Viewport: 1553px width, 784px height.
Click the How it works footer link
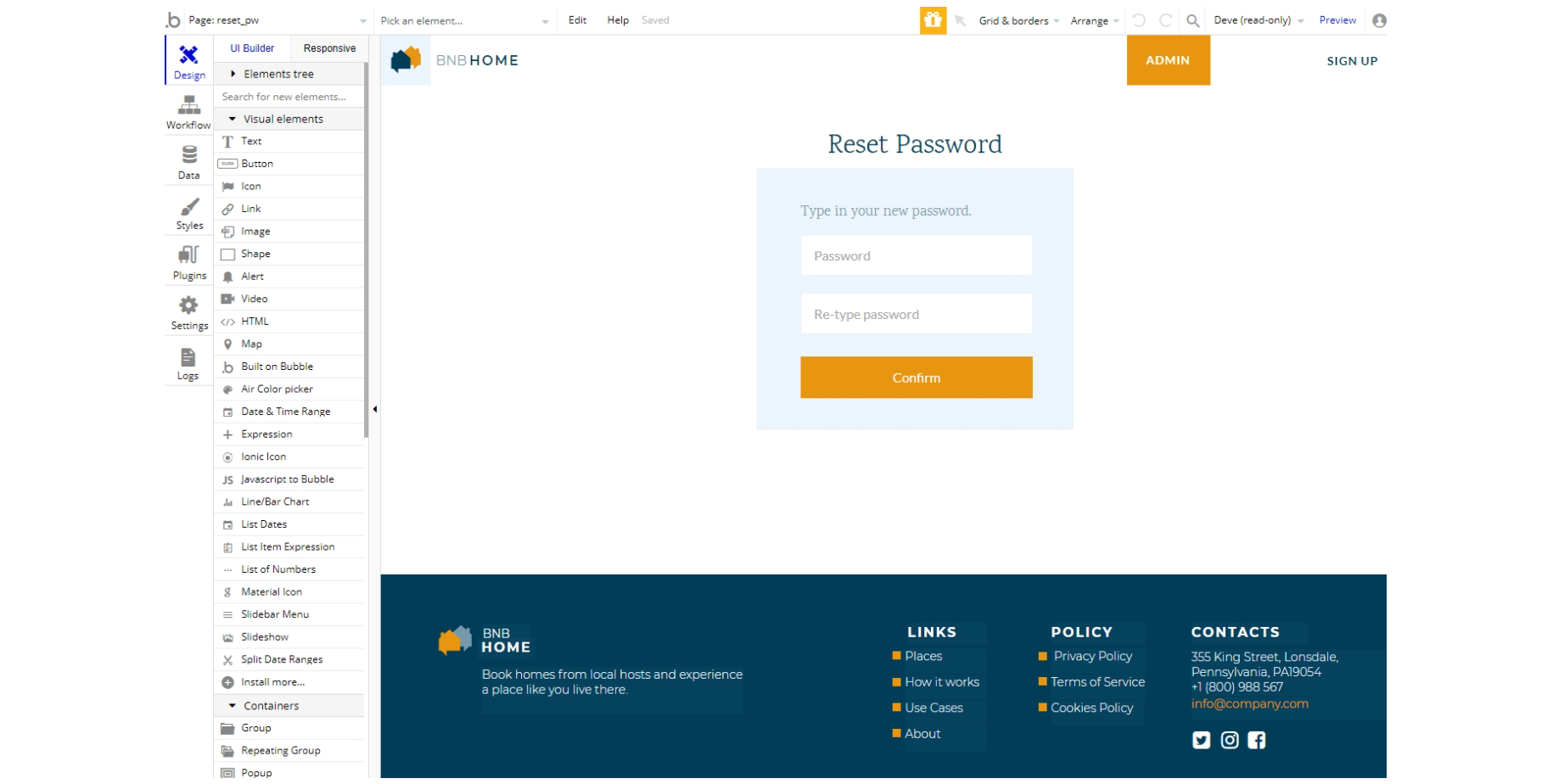[942, 682]
